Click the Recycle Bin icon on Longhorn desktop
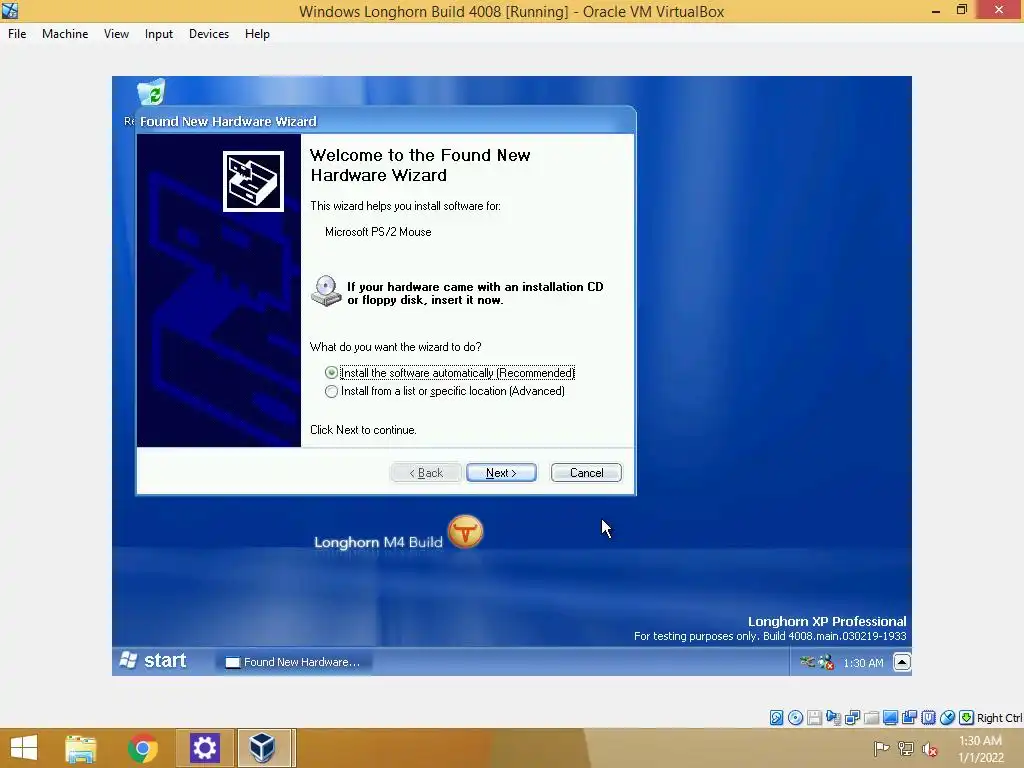The width and height of the screenshot is (1024, 768). tap(152, 92)
